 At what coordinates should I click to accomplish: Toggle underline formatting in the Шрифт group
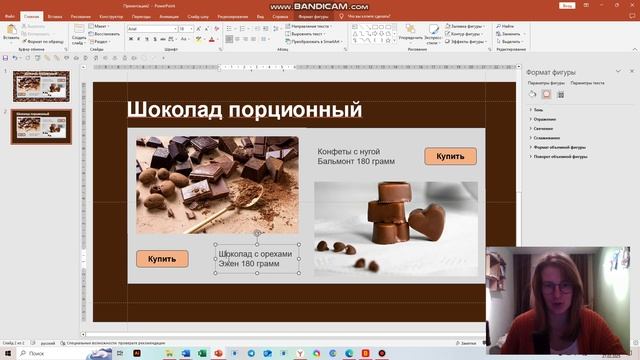tap(147, 39)
